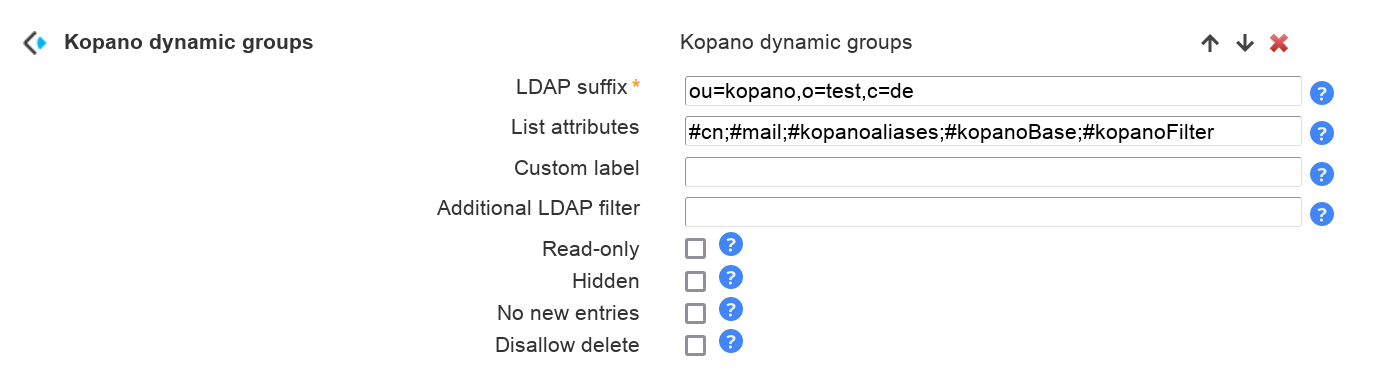The height and width of the screenshot is (375, 1376).
Task: Move Kopano dynamic groups section up
Action: point(1210,43)
